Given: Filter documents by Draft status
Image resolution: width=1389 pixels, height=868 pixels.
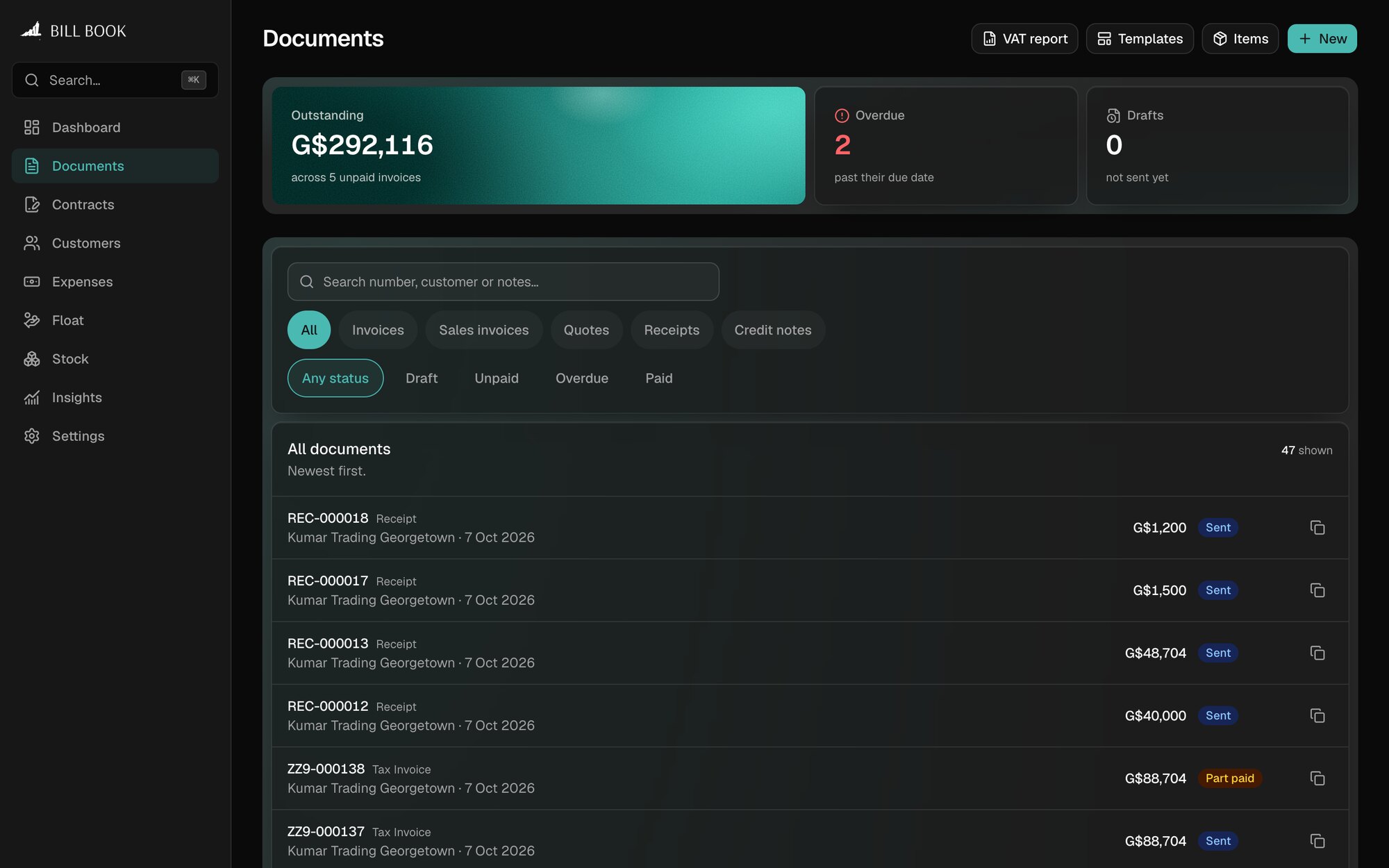Looking at the screenshot, I should [422, 378].
